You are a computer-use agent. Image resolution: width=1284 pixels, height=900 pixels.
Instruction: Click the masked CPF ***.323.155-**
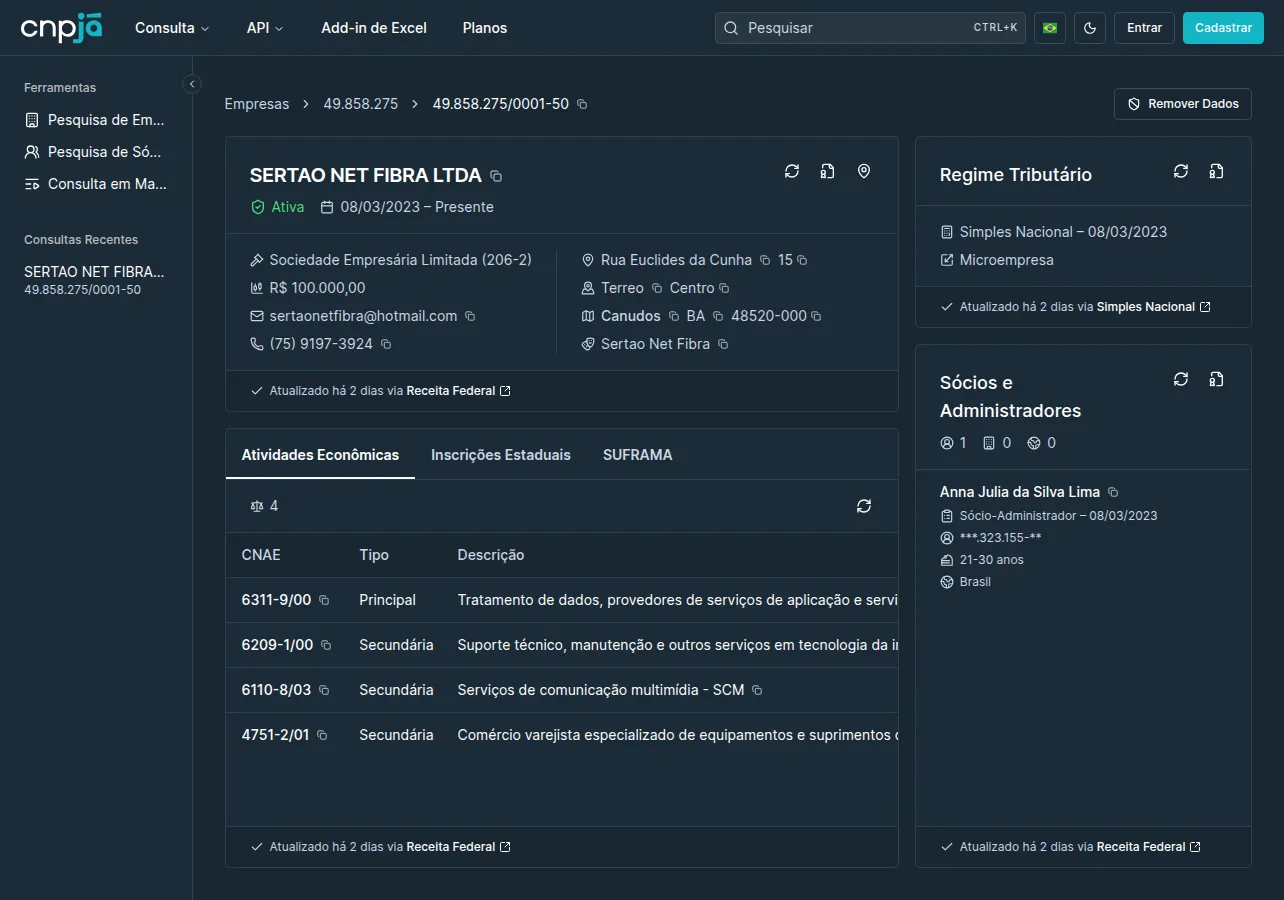coord(1000,538)
